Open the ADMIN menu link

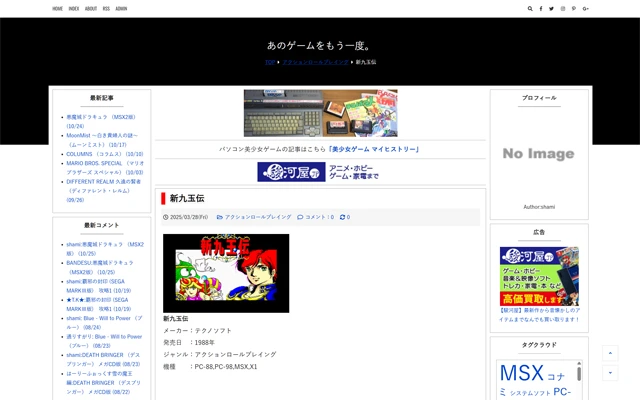[121, 8]
